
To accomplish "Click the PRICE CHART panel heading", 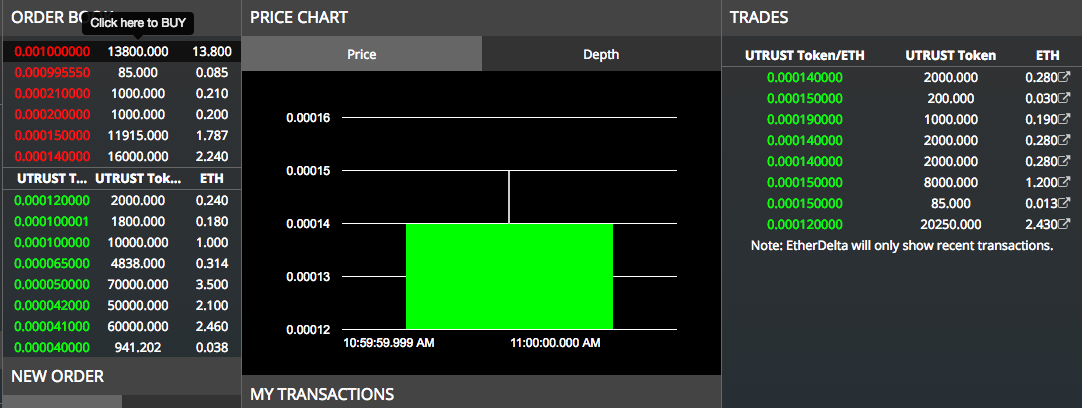I will (299, 18).
